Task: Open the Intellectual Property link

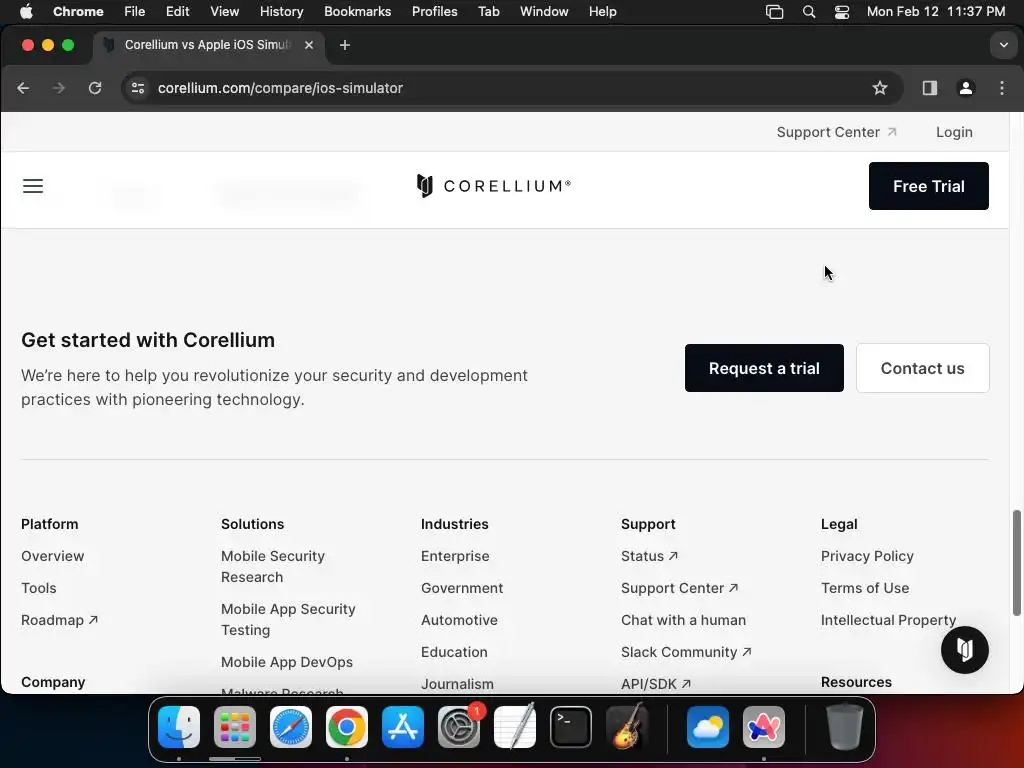Action: 888,620
